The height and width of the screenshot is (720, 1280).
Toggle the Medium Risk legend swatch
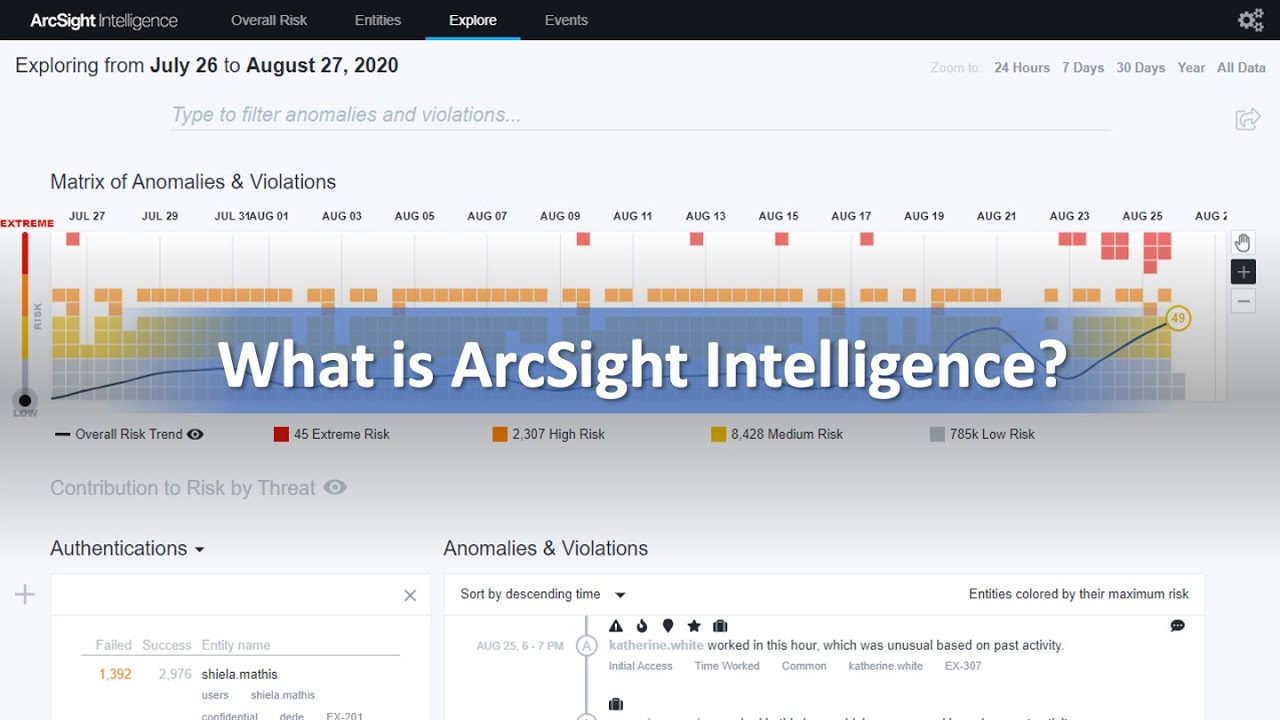point(718,434)
